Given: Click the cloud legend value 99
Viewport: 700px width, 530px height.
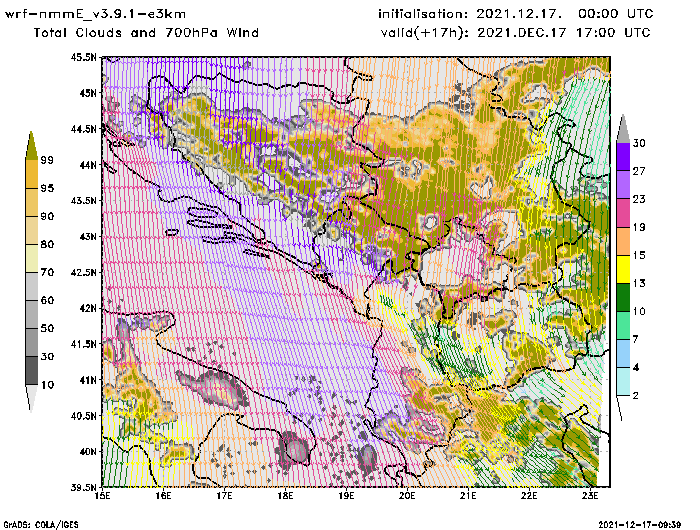Looking at the screenshot, I should click(47, 160).
